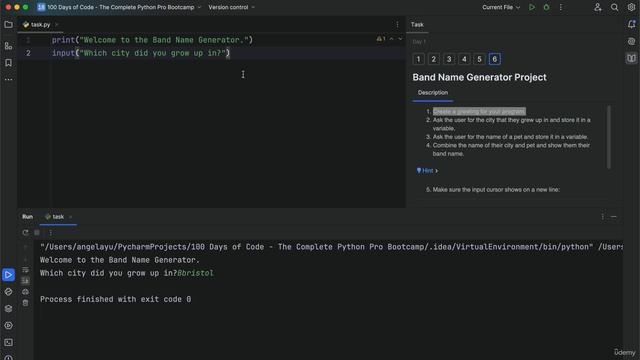The image size is (640, 360).
Task: Click the warning indicator in editor corner
Action: coord(381,39)
